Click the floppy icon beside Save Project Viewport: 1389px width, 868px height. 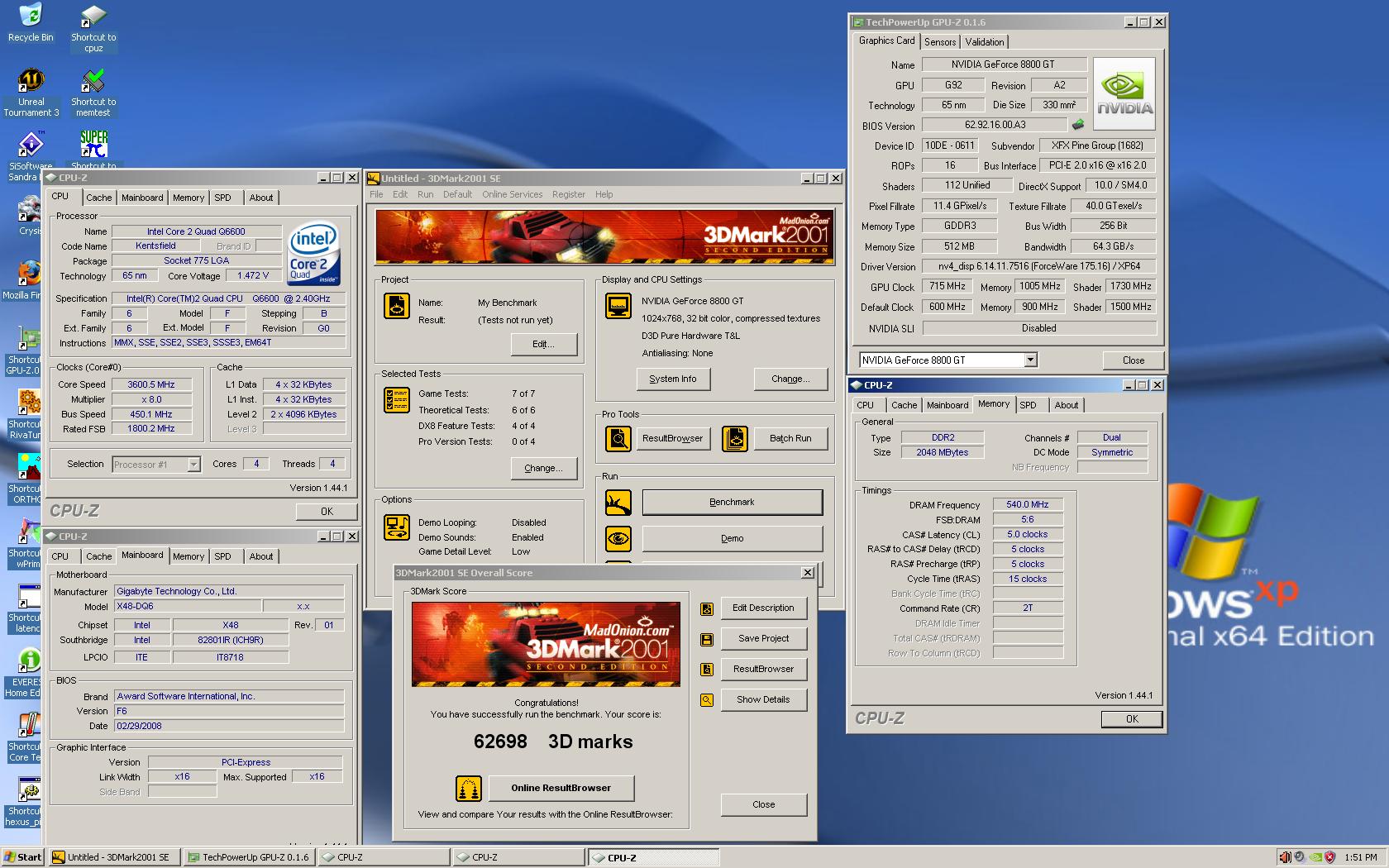(707, 639)
